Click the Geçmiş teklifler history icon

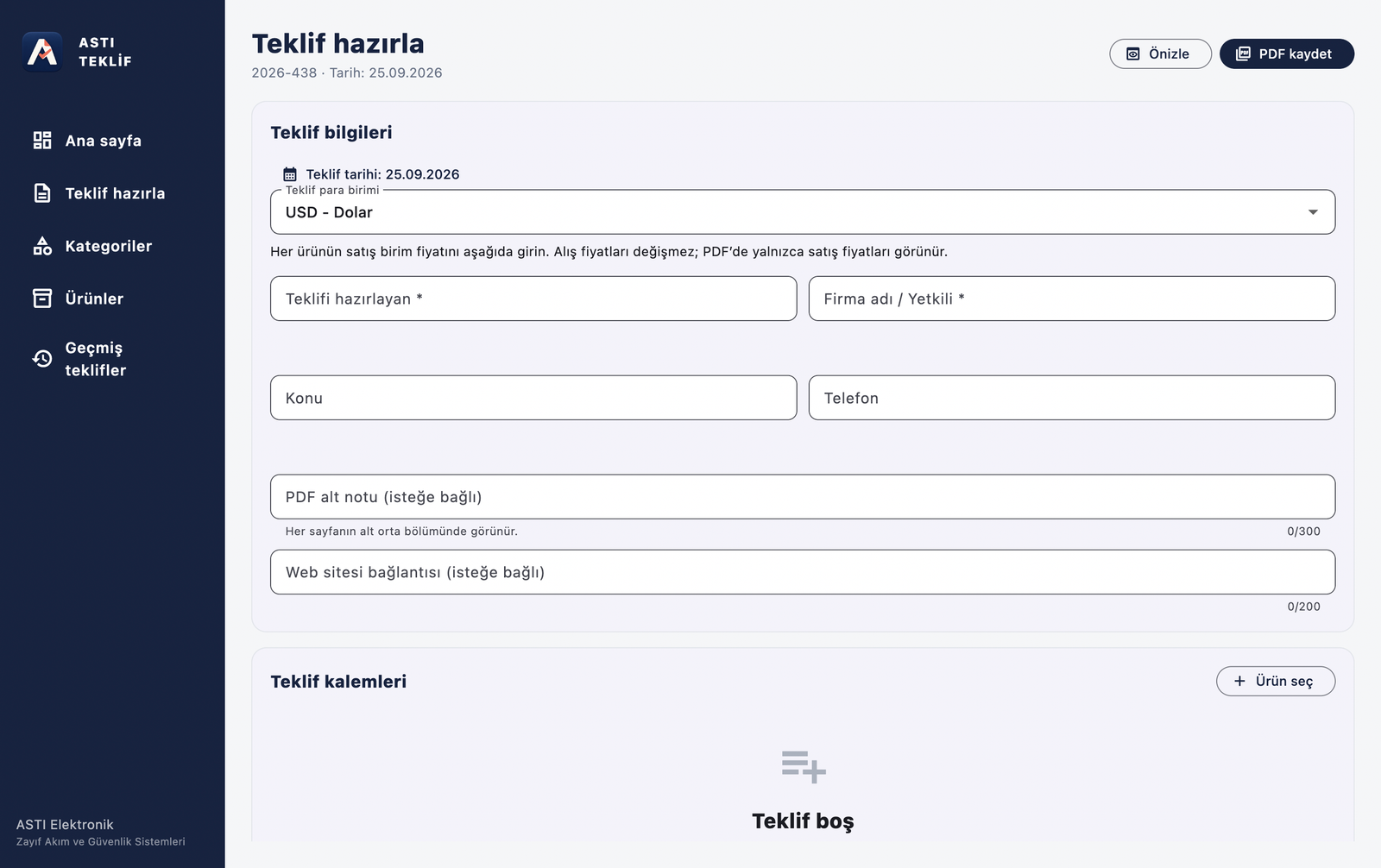[x=42, y=359]
